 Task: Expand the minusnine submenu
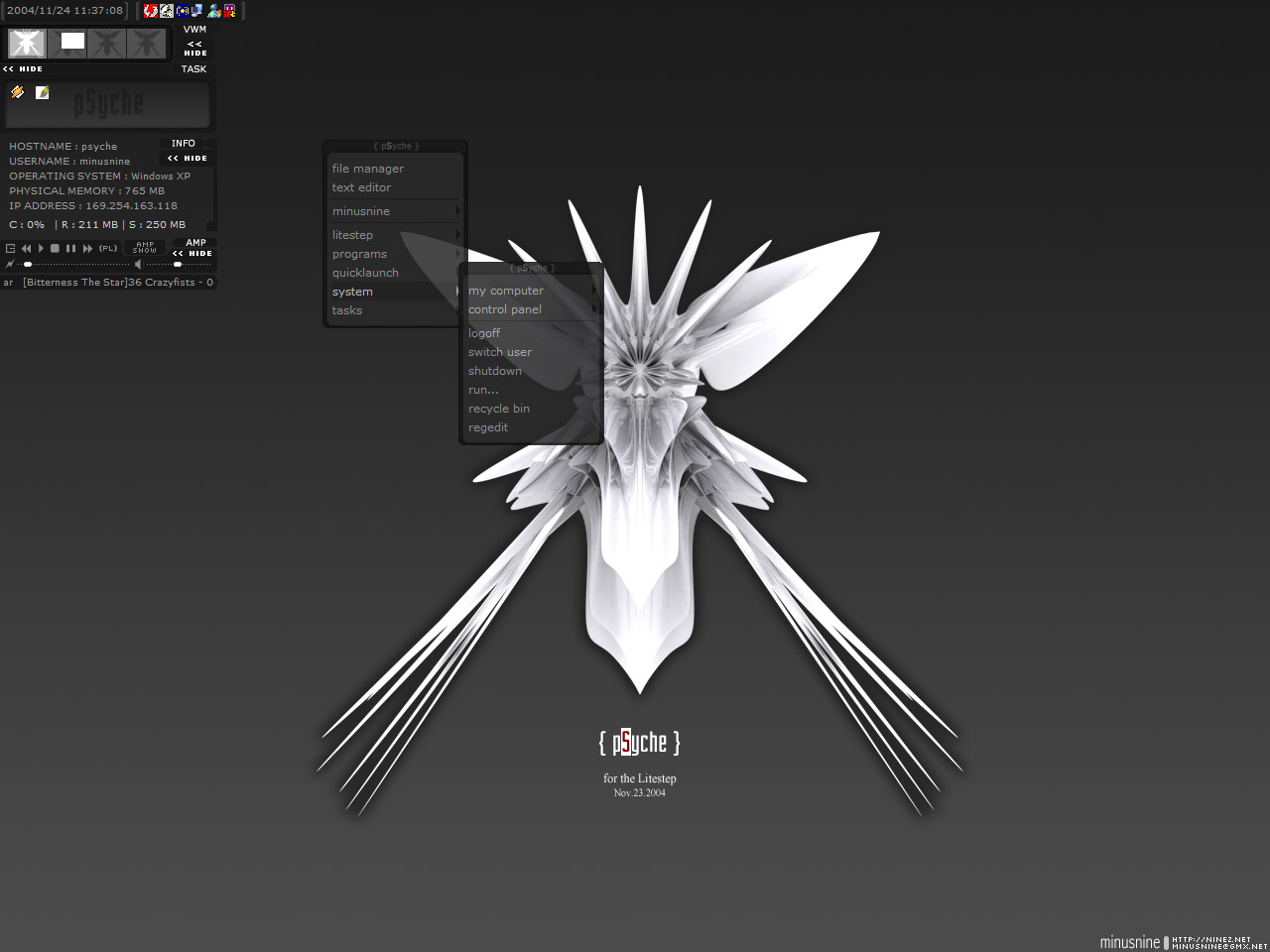click(395, 211)
